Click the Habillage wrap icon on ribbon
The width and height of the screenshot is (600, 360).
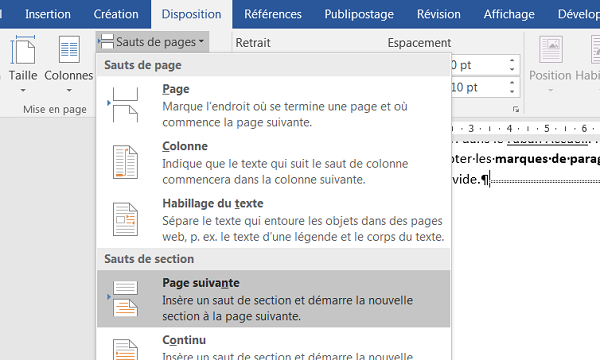pyautogui.click(x=596, y=49)
